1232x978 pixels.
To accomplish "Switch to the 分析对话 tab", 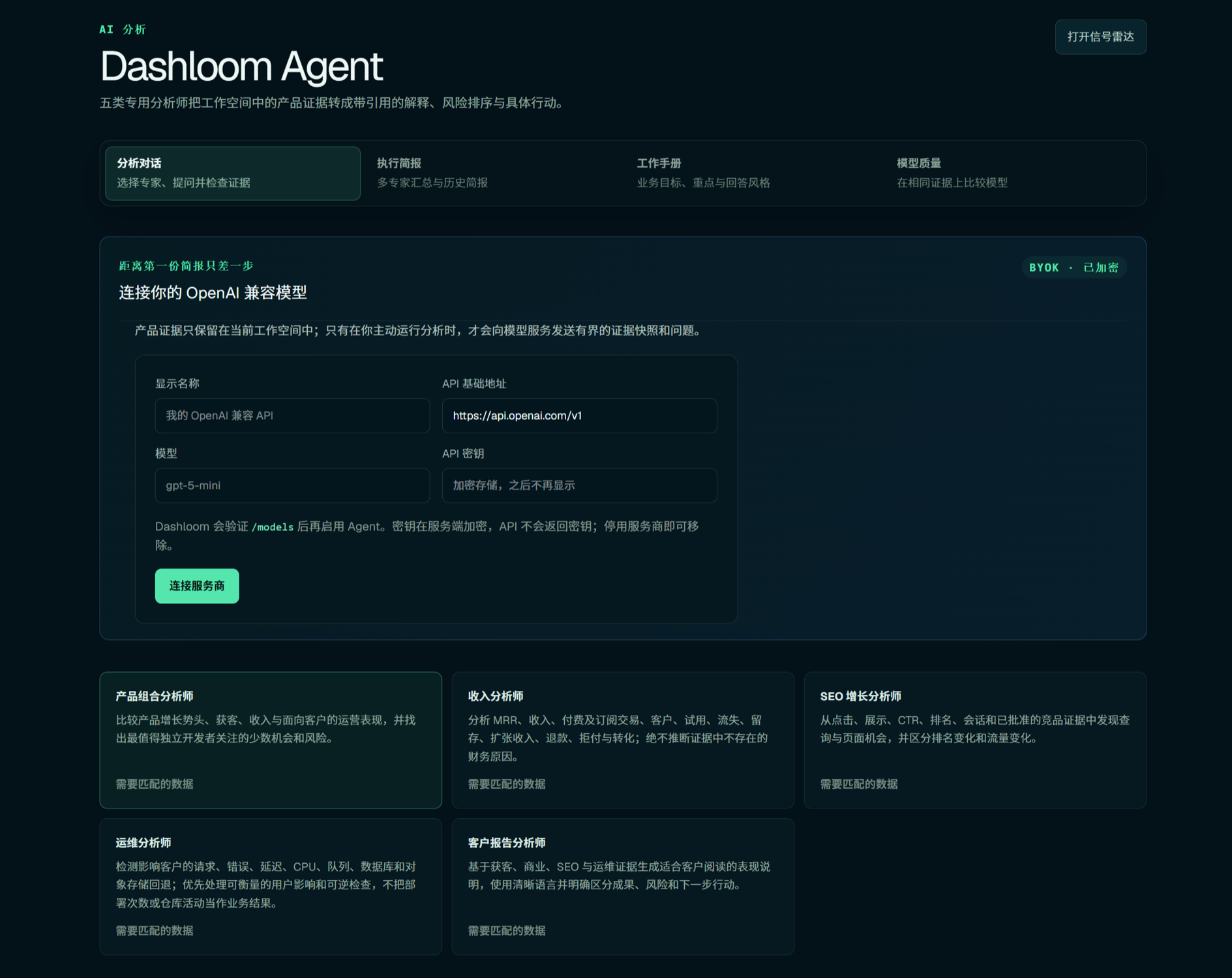I will click(233, 173).
